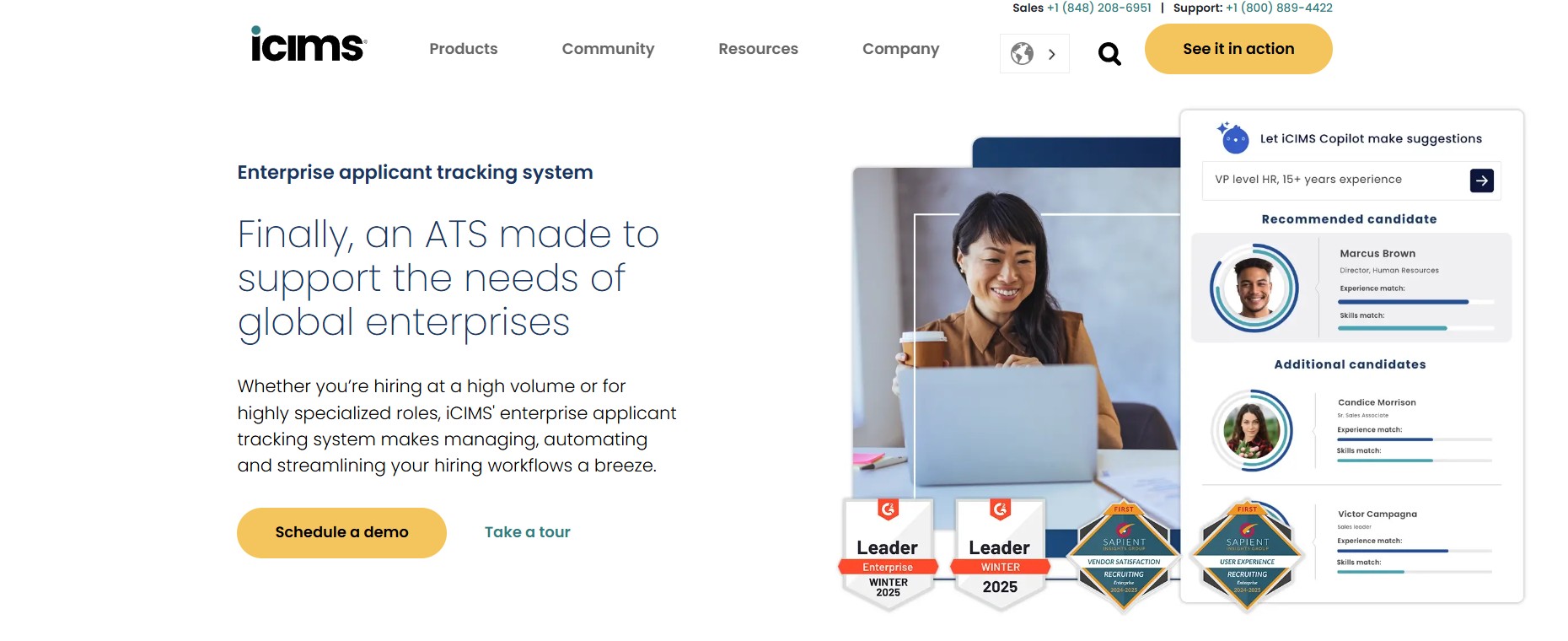Screen dimensions: 1568x641
Task: Click the Marcus Brown candidate name
Action: coord(1377,253)
